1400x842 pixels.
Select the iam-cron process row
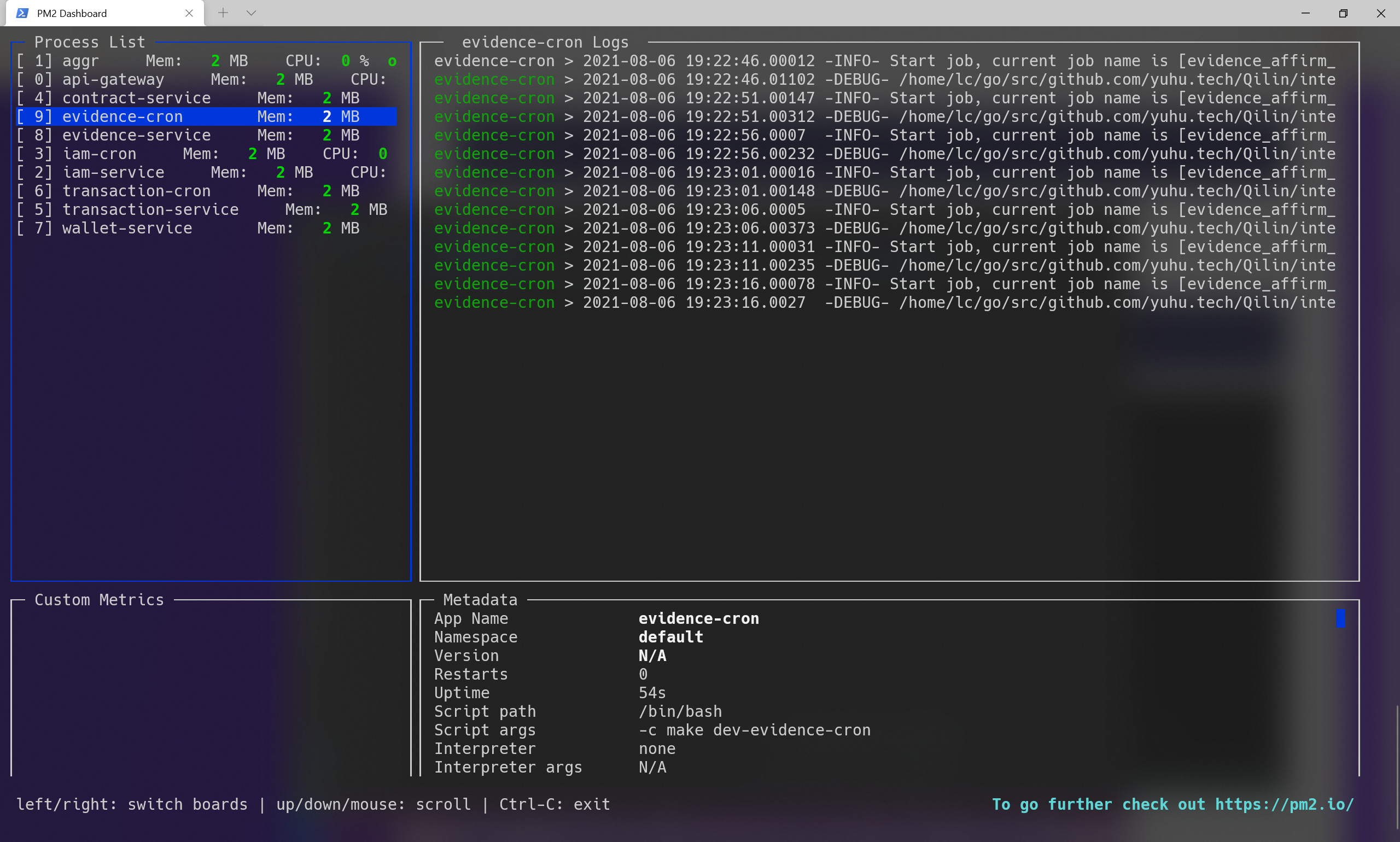99,154
